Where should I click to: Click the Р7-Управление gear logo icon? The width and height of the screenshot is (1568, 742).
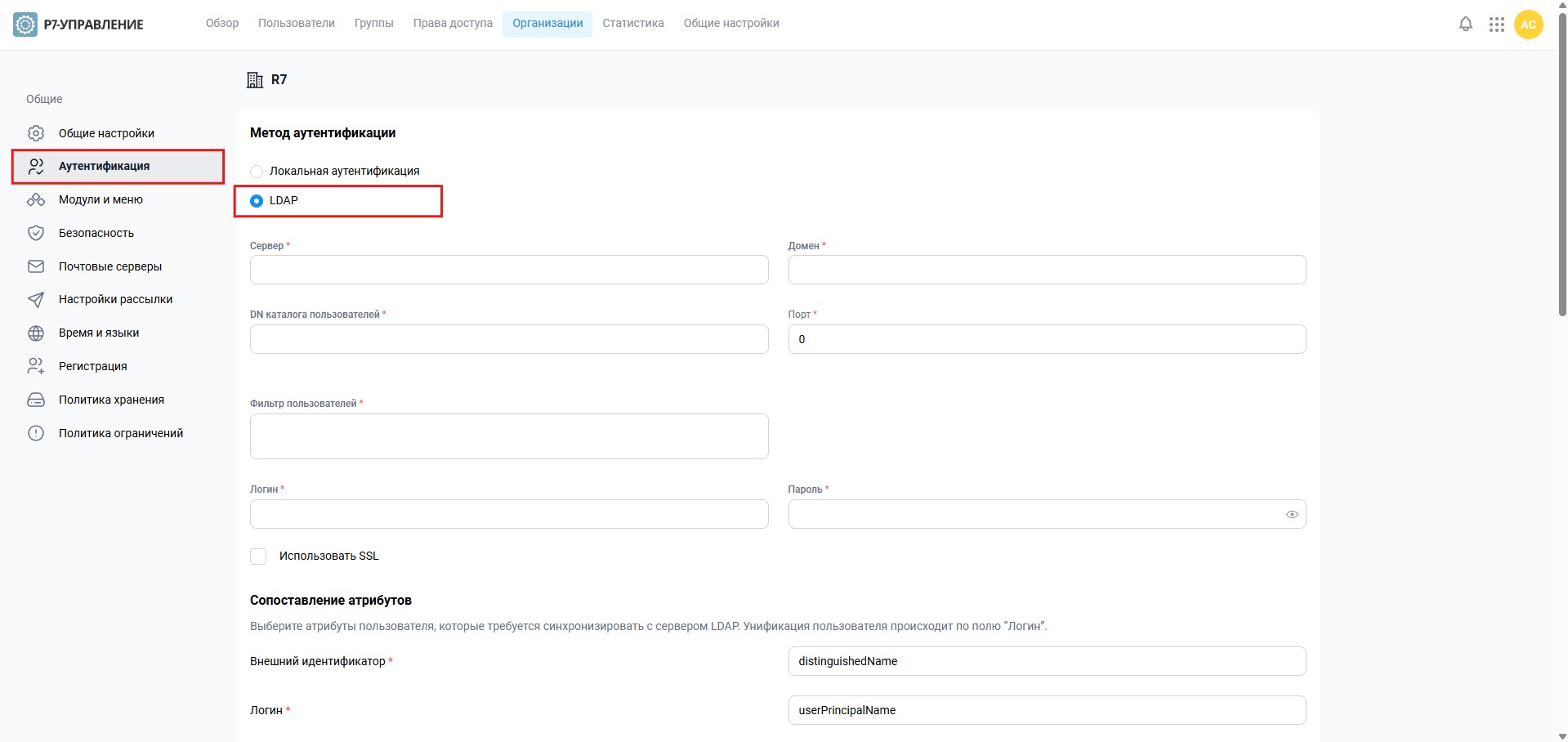click(x=25, y=25)
